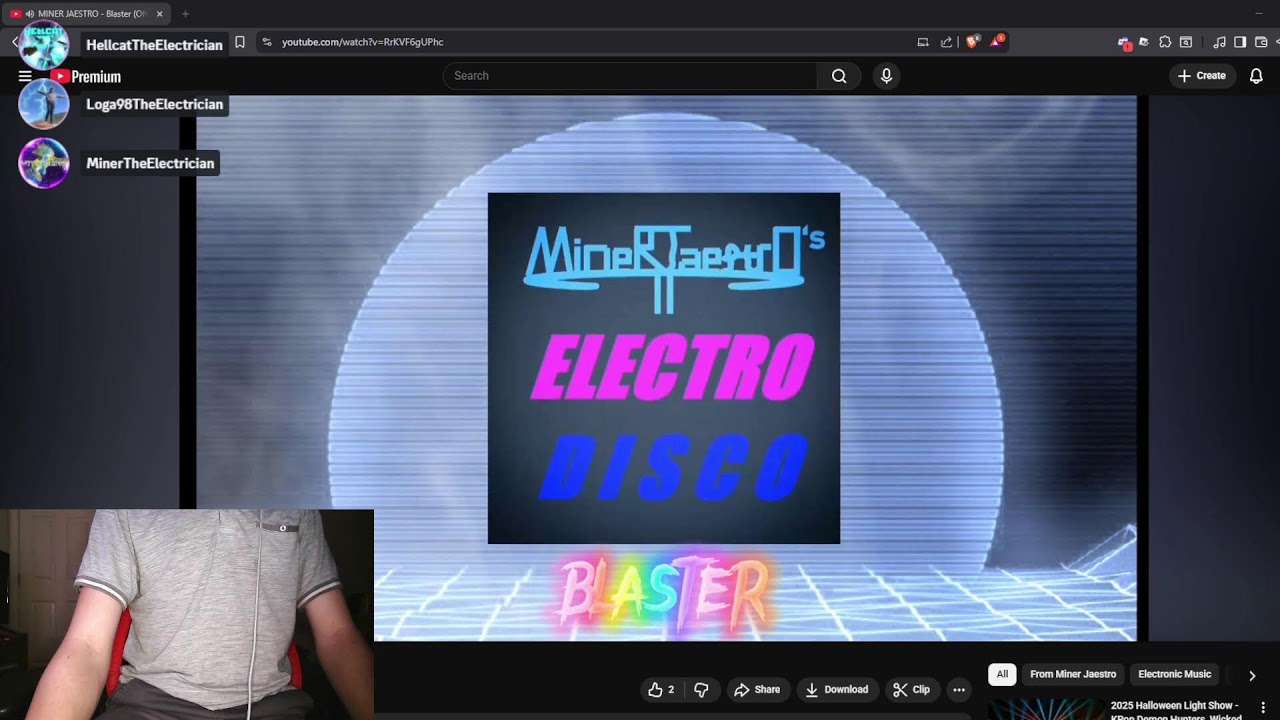Viewport: 1280px width, 720px height.
Task: Expand more chips with right chevron
Action: click(x=1251, y=676)
